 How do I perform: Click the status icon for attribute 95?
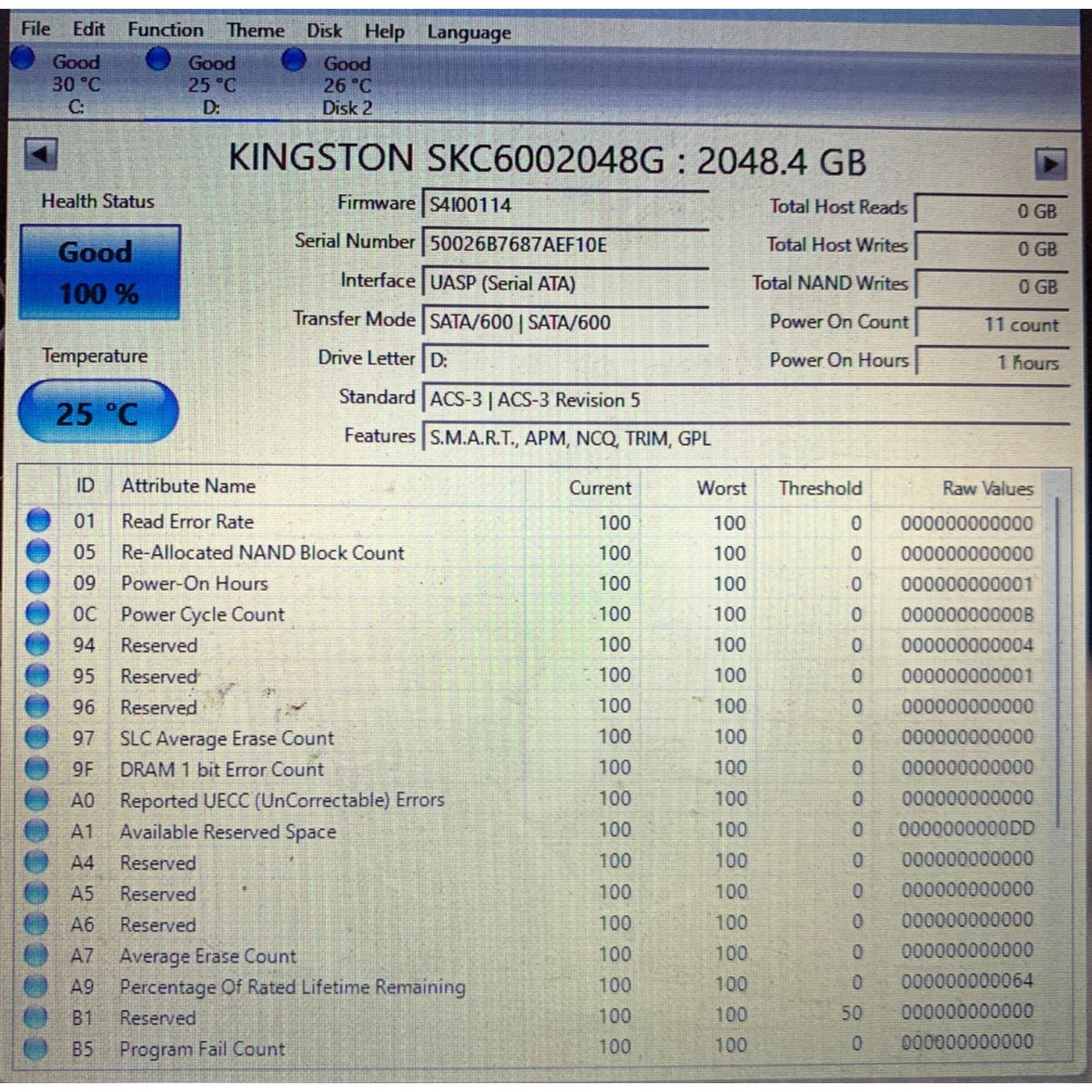coord(37,675)
